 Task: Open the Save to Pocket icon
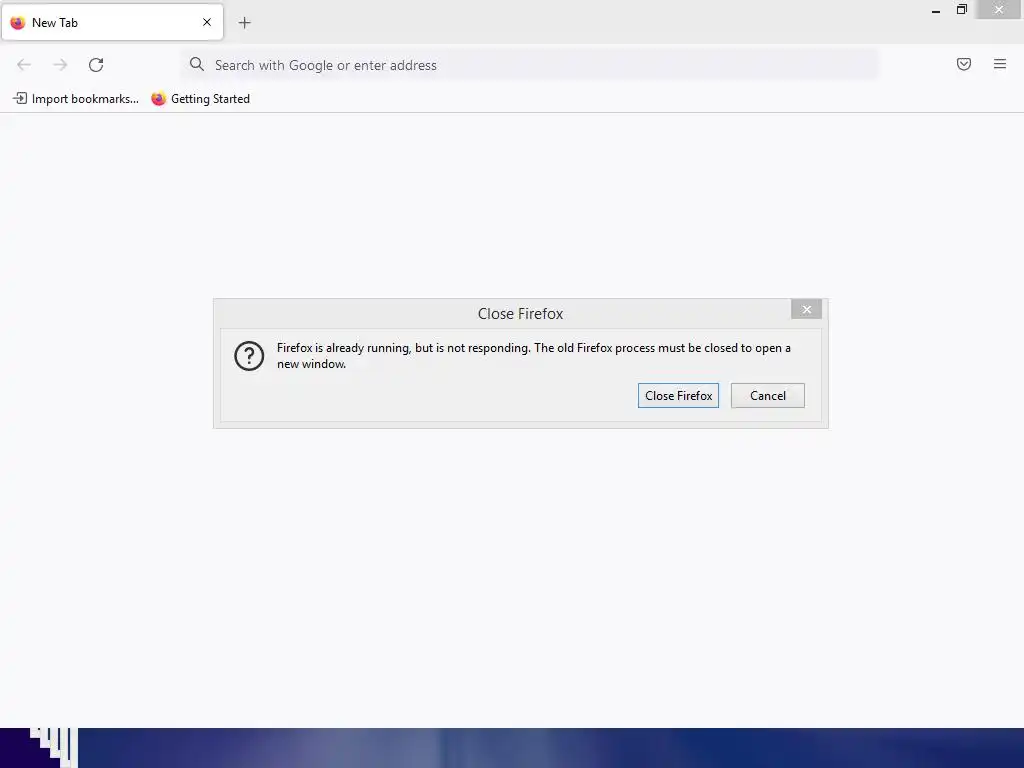pos(964,64)
